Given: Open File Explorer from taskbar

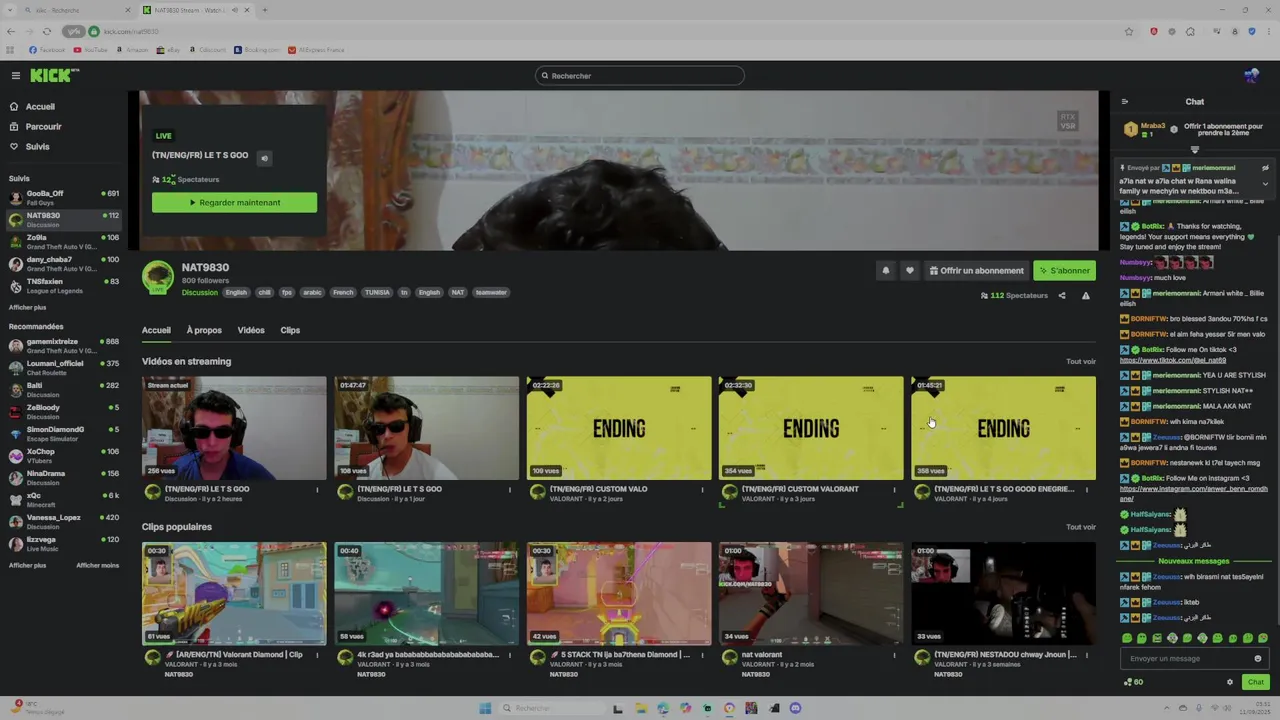Looking at the screenshot, I should 640,708.
